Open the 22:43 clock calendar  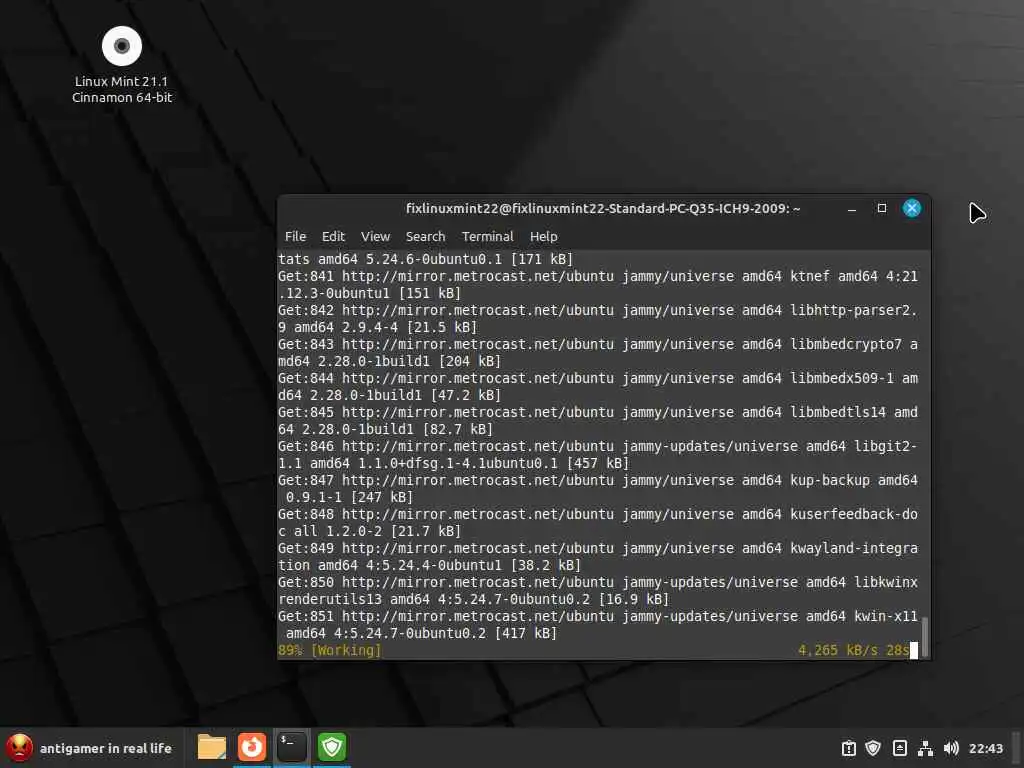[x=985, y=748]
